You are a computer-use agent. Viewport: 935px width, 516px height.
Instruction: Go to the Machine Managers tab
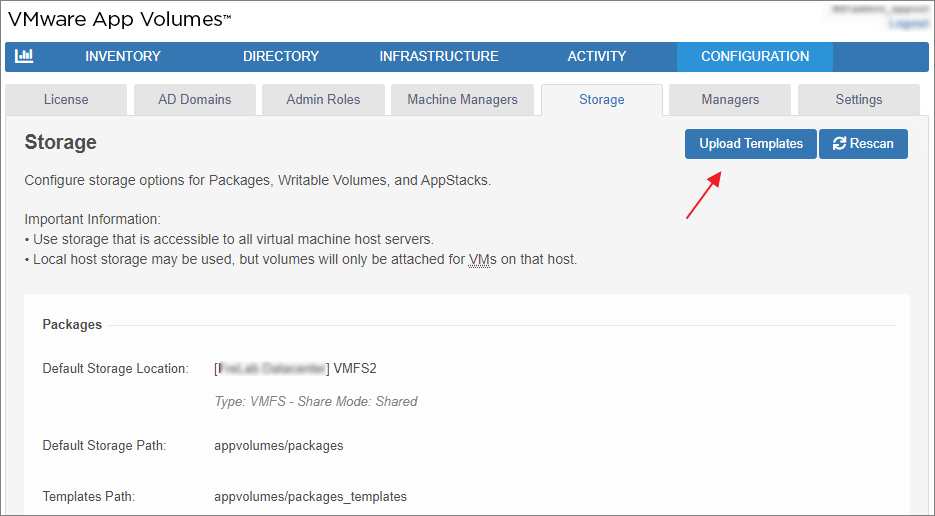tap(463, 100)
